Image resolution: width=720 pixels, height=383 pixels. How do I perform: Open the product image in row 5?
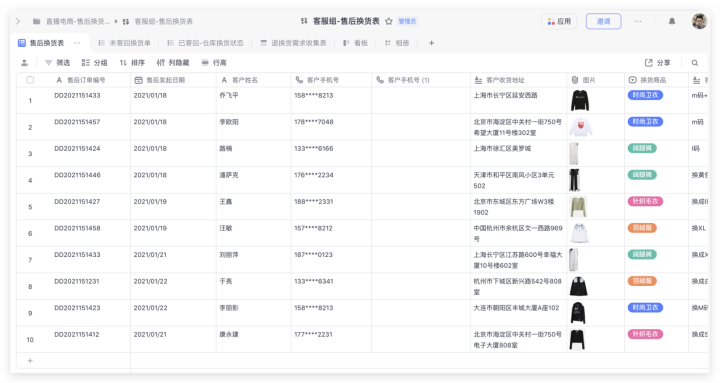(578, 207)
